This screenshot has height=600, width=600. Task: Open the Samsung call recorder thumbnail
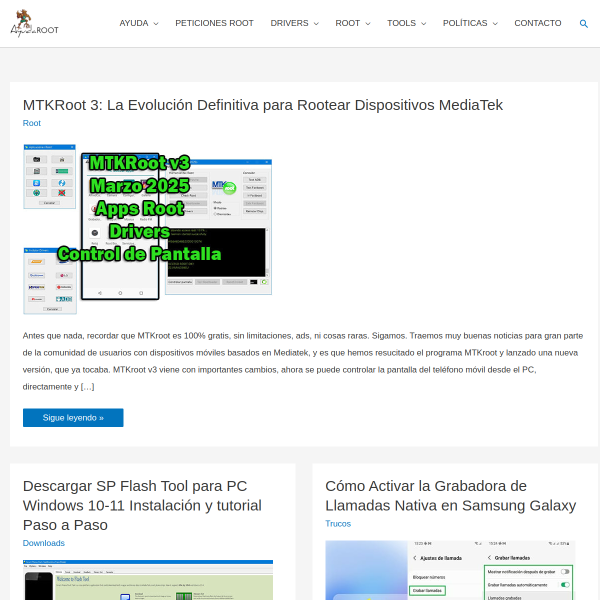450,570
